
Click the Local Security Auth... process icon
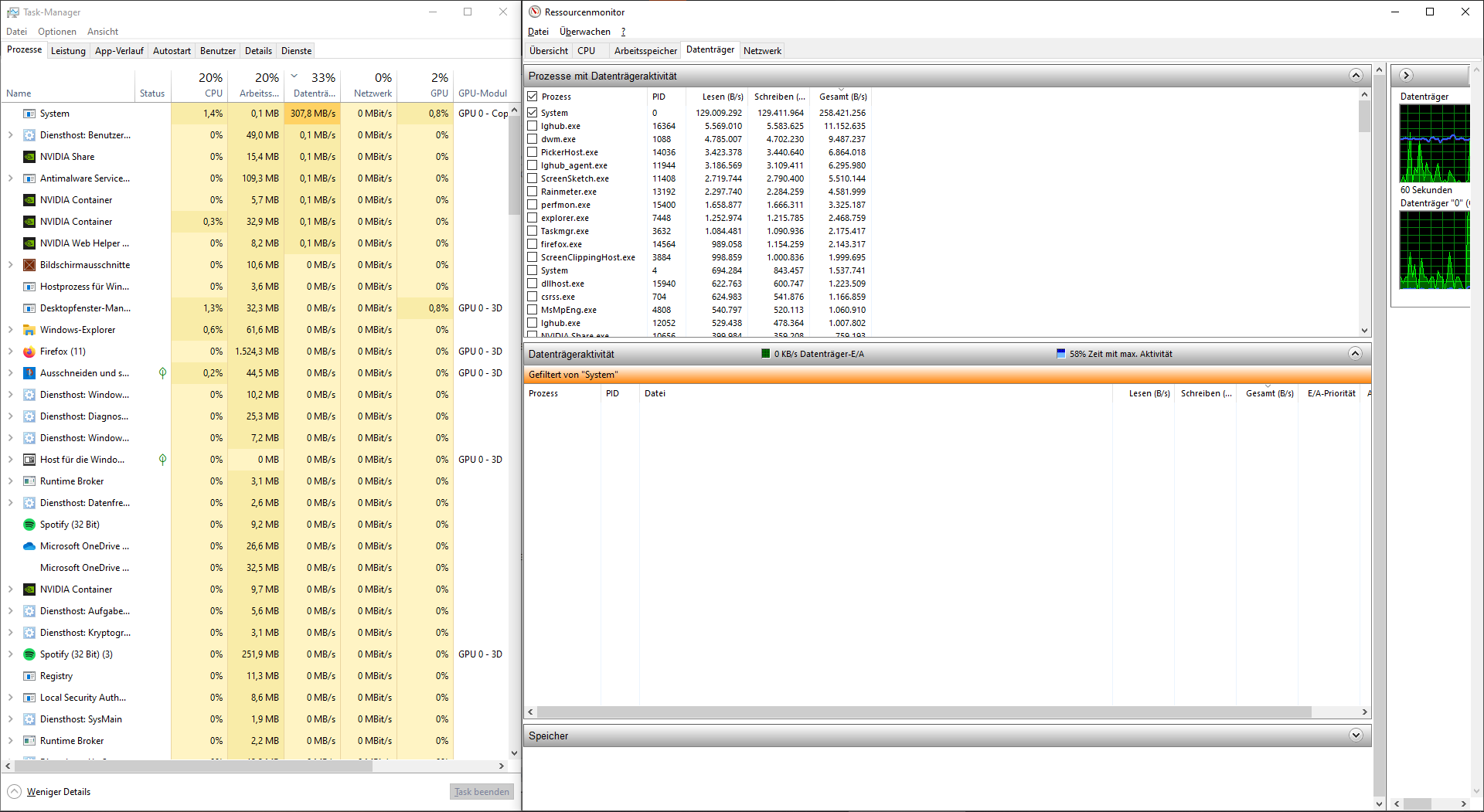[x=29, y=698]
